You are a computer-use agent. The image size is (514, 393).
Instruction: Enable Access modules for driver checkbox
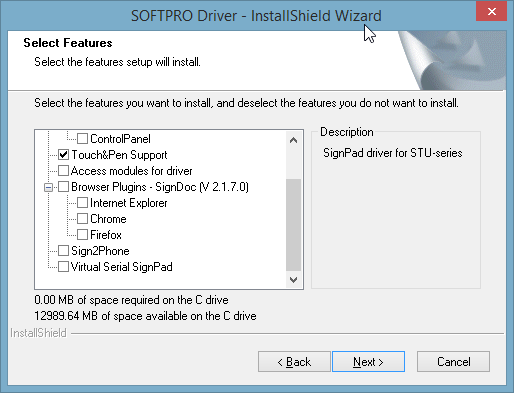[63, 171]
